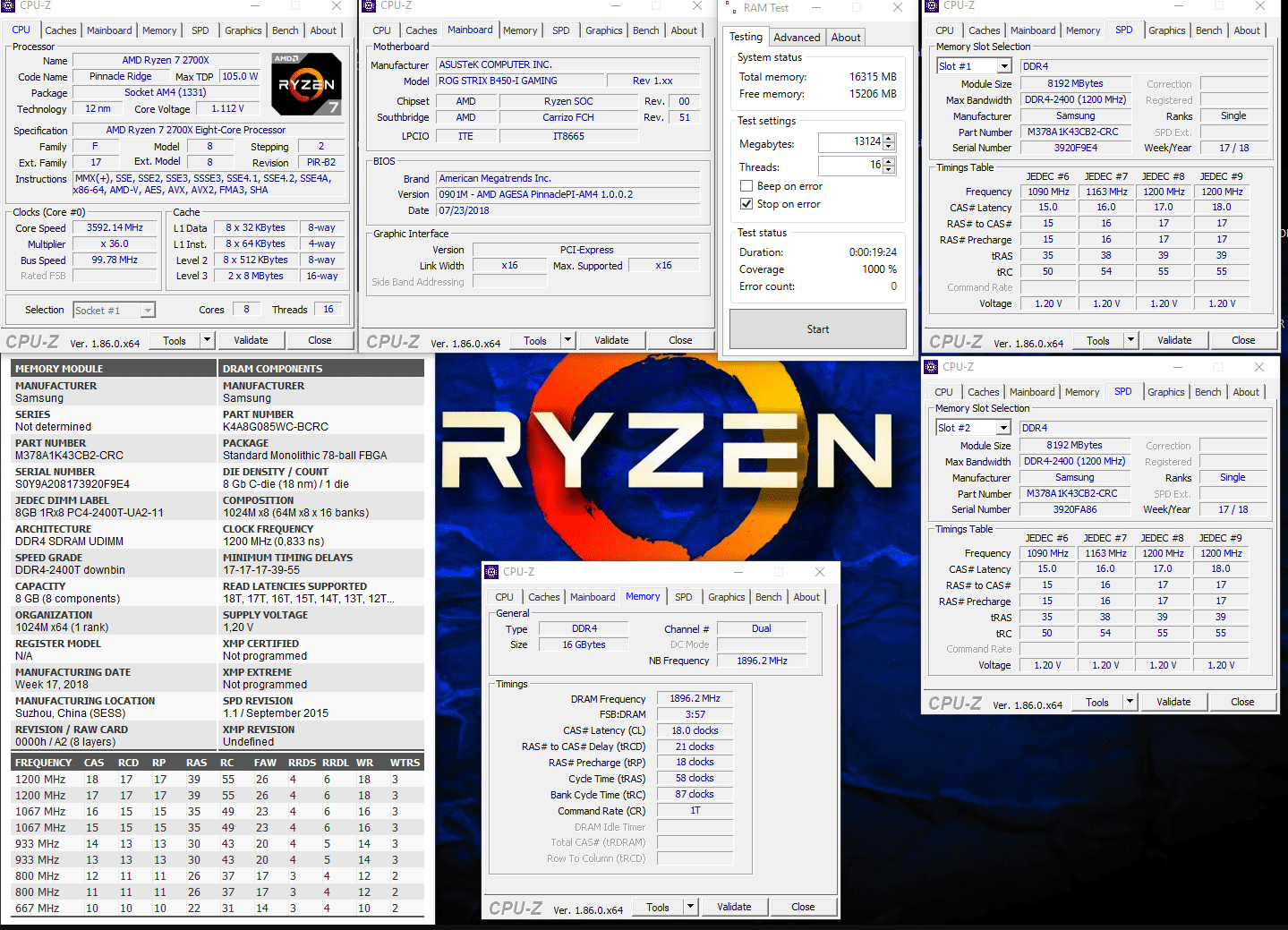Viewport: 1288px width, 930px height.
Task: Click the RAM Test title bar icon
Action: click(x=729, y=7)
